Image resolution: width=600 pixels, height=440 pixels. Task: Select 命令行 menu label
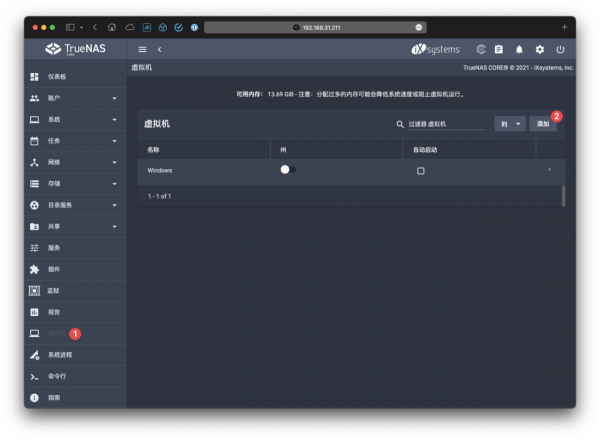coord(57,376)
